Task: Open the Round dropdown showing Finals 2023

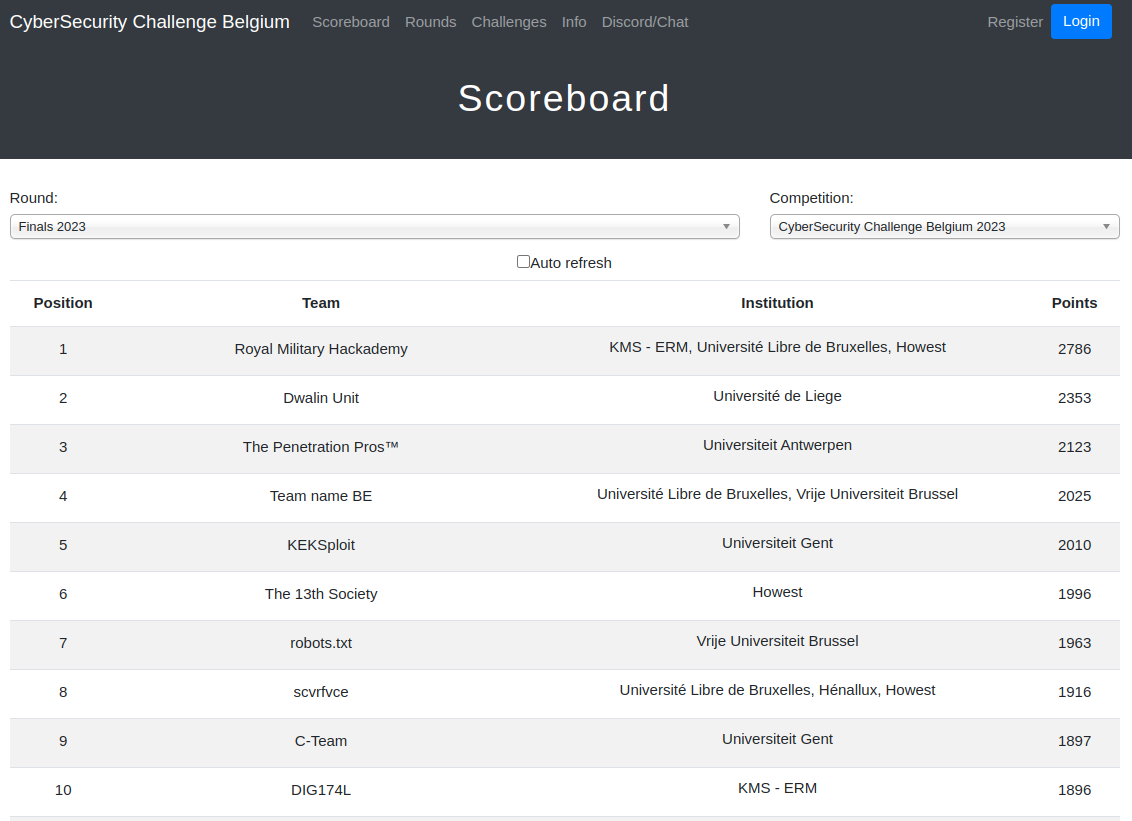Action: coord(375,227)
